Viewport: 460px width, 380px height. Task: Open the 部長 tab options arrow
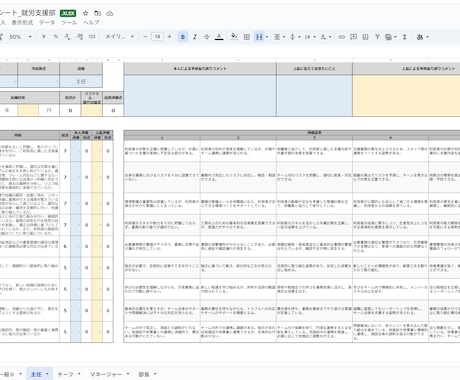click(155, 374)
